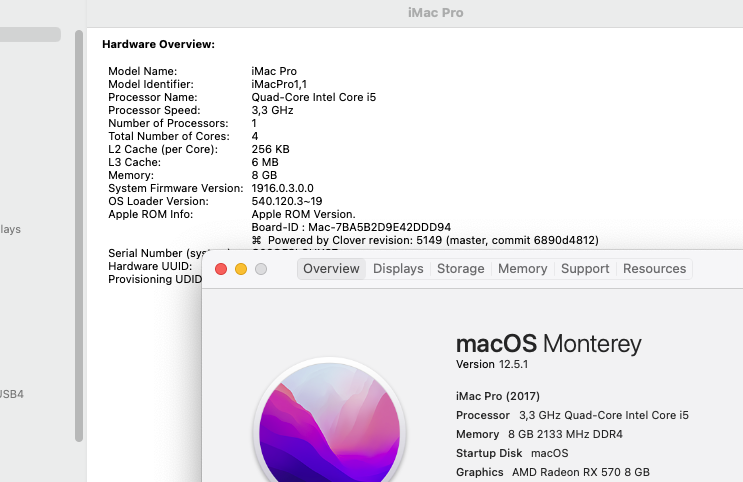The width and height of the screenshot is (743, 482).
Task: Click the Graphics AMD Radeon RX 570 line
Action: coord(553,472)
